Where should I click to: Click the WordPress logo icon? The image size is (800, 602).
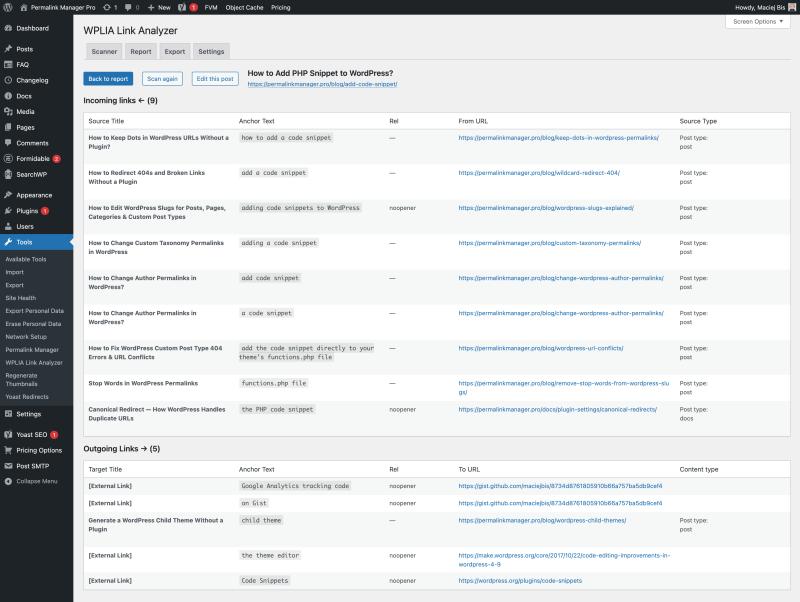[8, 7]
